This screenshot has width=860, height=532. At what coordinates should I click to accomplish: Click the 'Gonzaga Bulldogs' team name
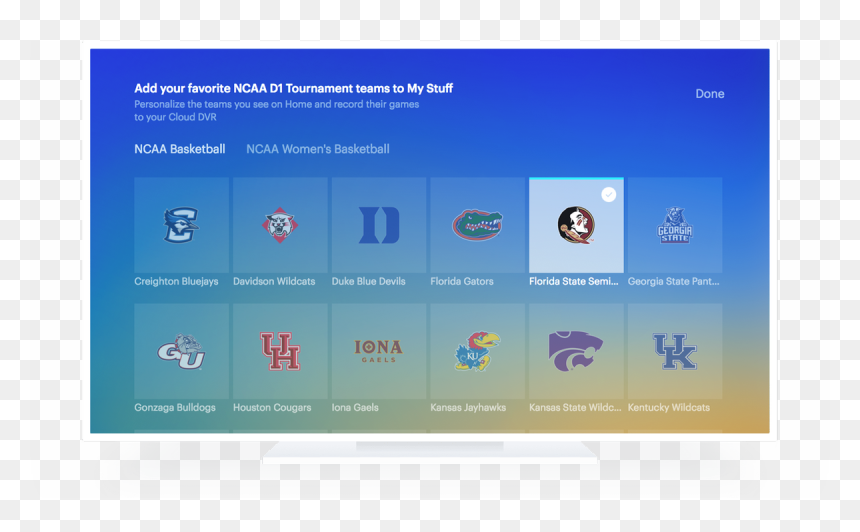[175, 408]
